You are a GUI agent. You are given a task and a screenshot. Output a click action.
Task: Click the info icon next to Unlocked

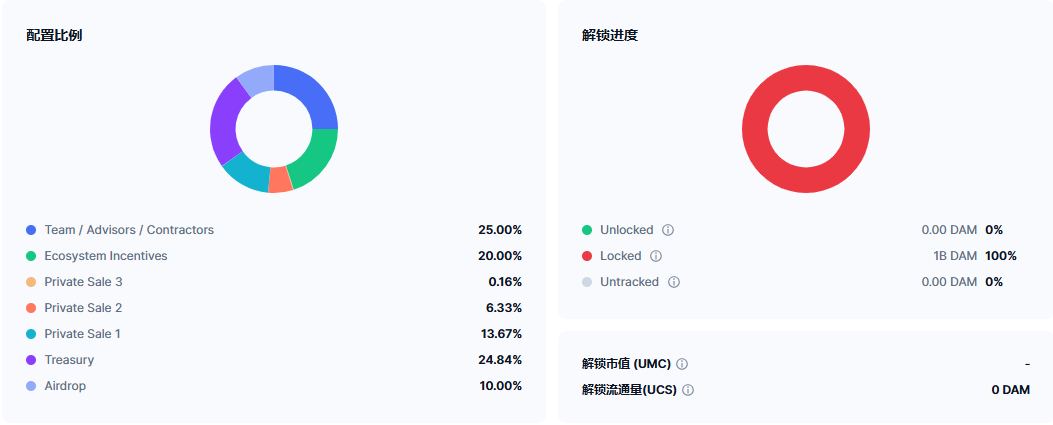tap(668, 230)
